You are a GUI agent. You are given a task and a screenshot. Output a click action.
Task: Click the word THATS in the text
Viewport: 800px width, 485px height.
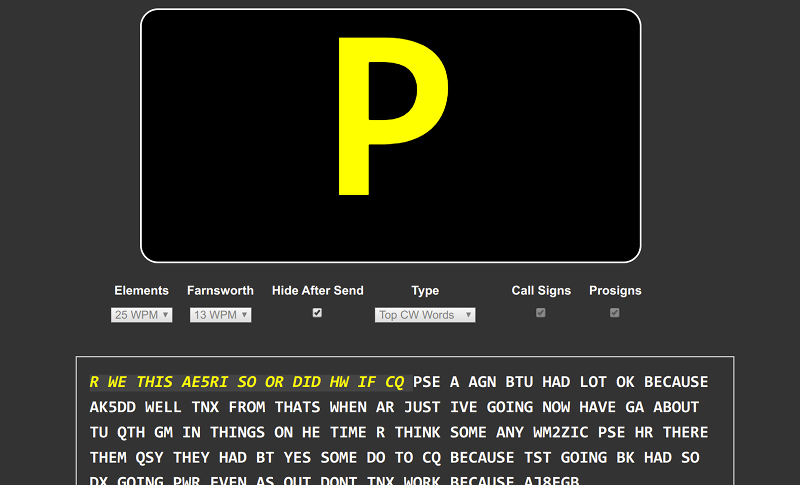(299, 407)
